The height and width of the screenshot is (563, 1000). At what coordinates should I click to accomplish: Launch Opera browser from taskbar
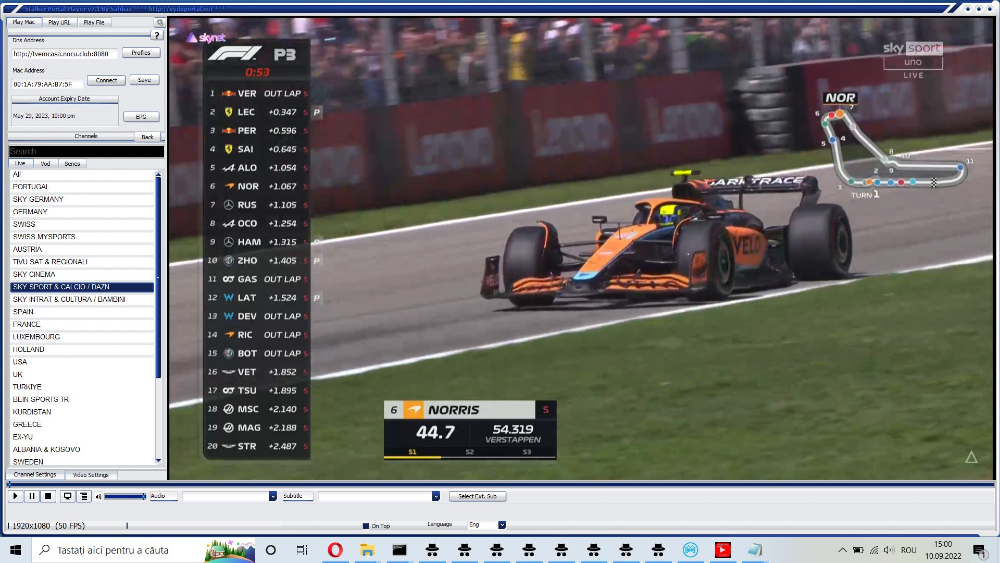(x=335, y=550)
